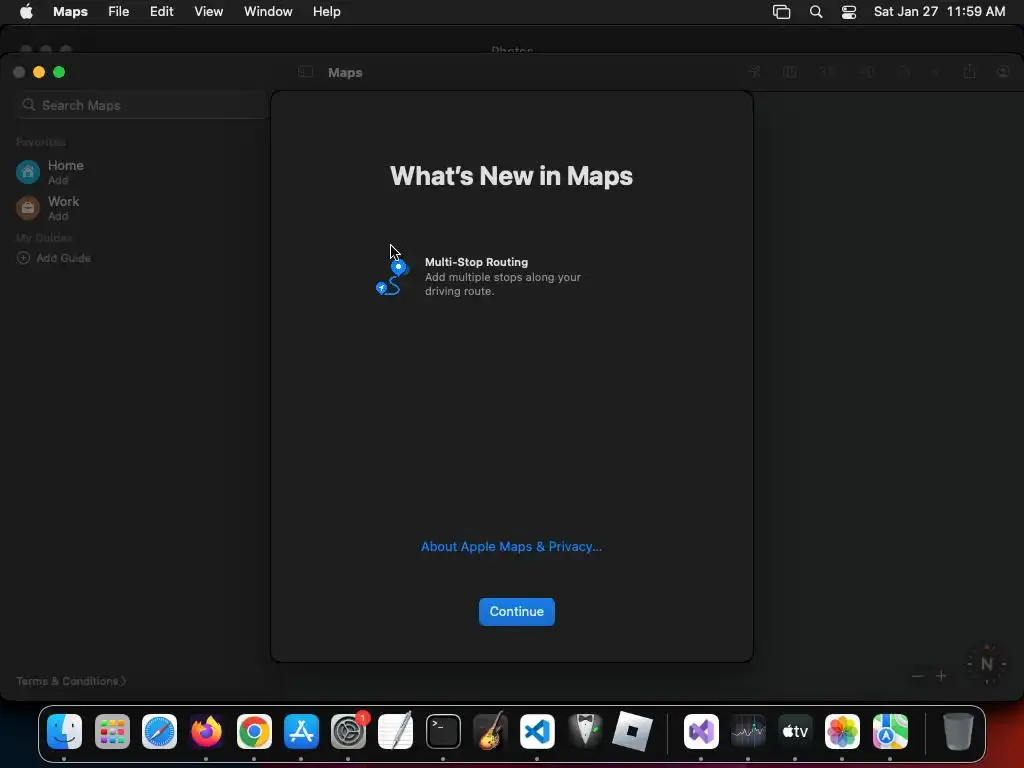Click the date and time display
Viewport: 1024px width, 768px height.
[x=940, y=12]
